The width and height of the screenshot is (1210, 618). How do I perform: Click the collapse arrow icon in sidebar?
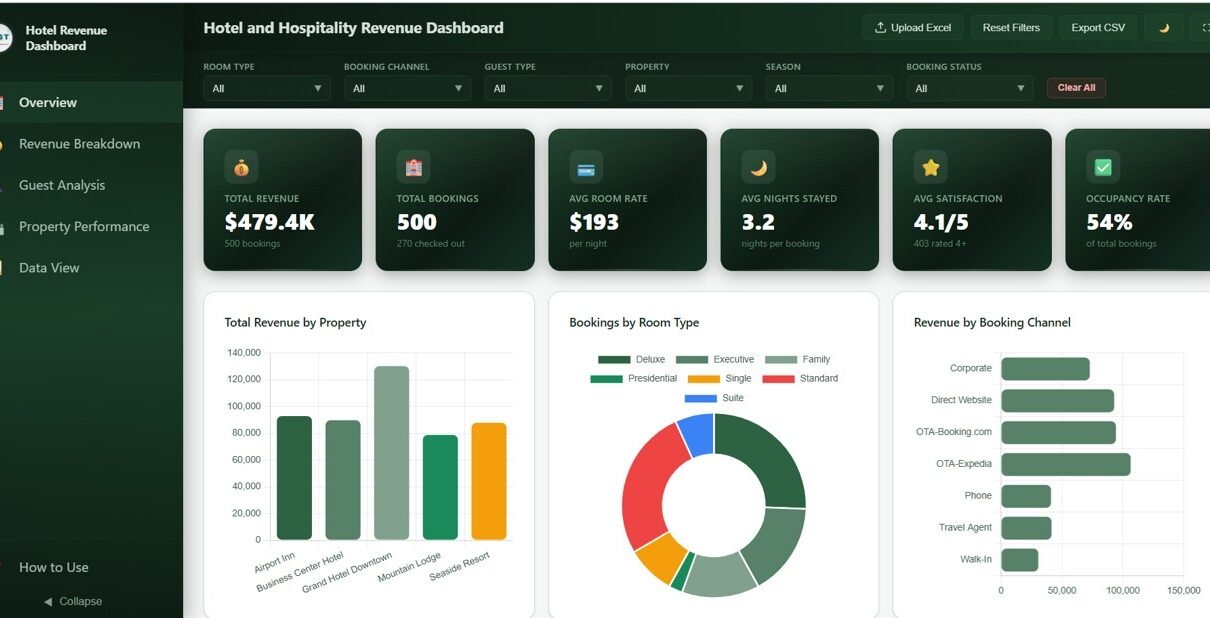pyautogui.click(x=48, y=602)
